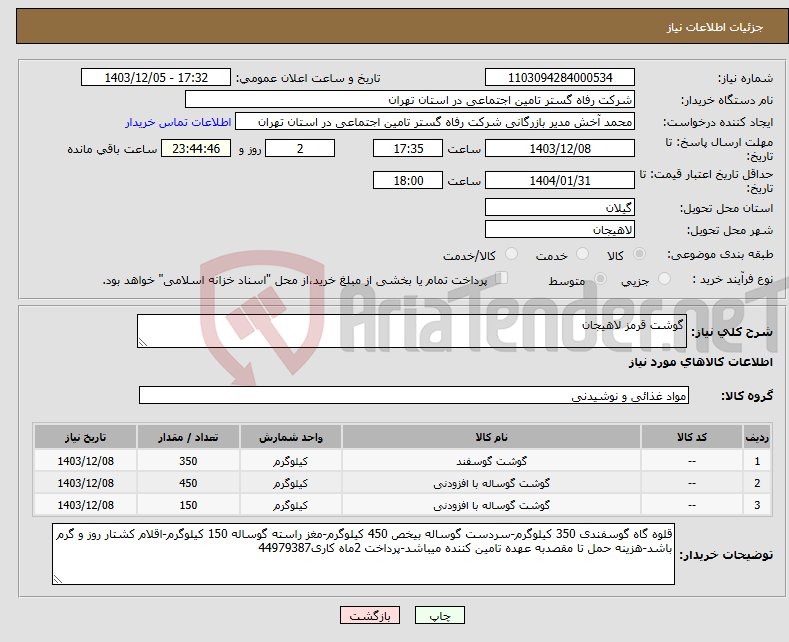Screen dimensions: 789x642
Task: Select the کالا radio button
Action: point(640,254)
